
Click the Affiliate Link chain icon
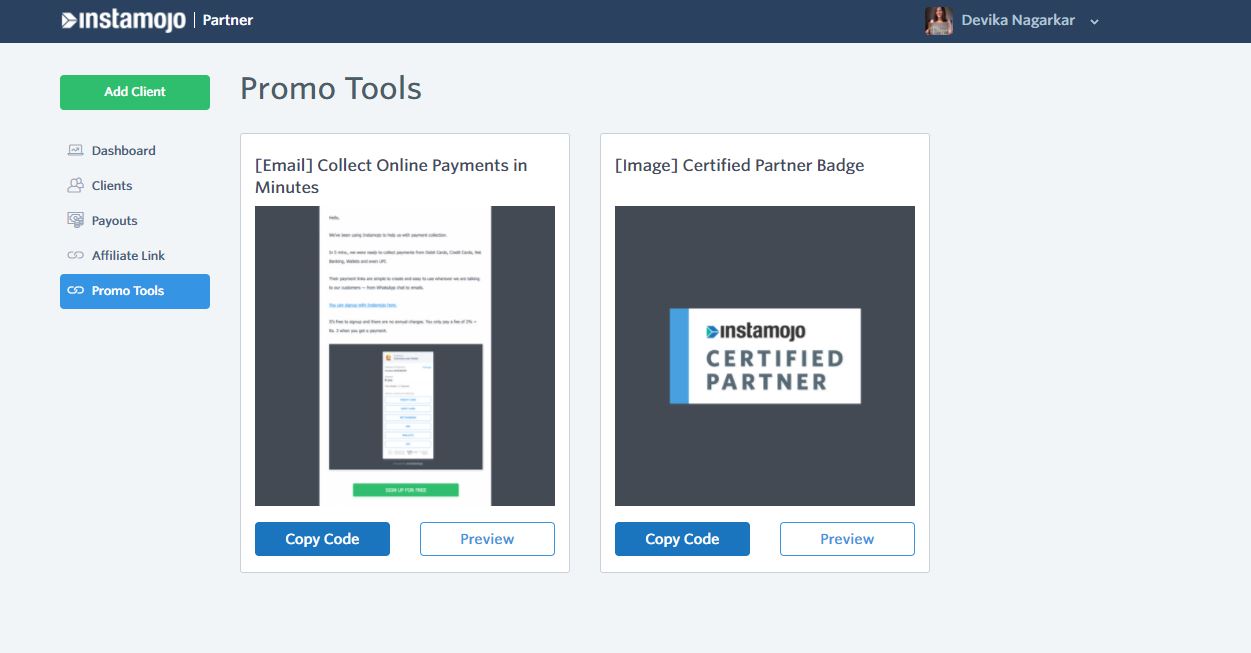pyautogui.click(x=75, y=255)
